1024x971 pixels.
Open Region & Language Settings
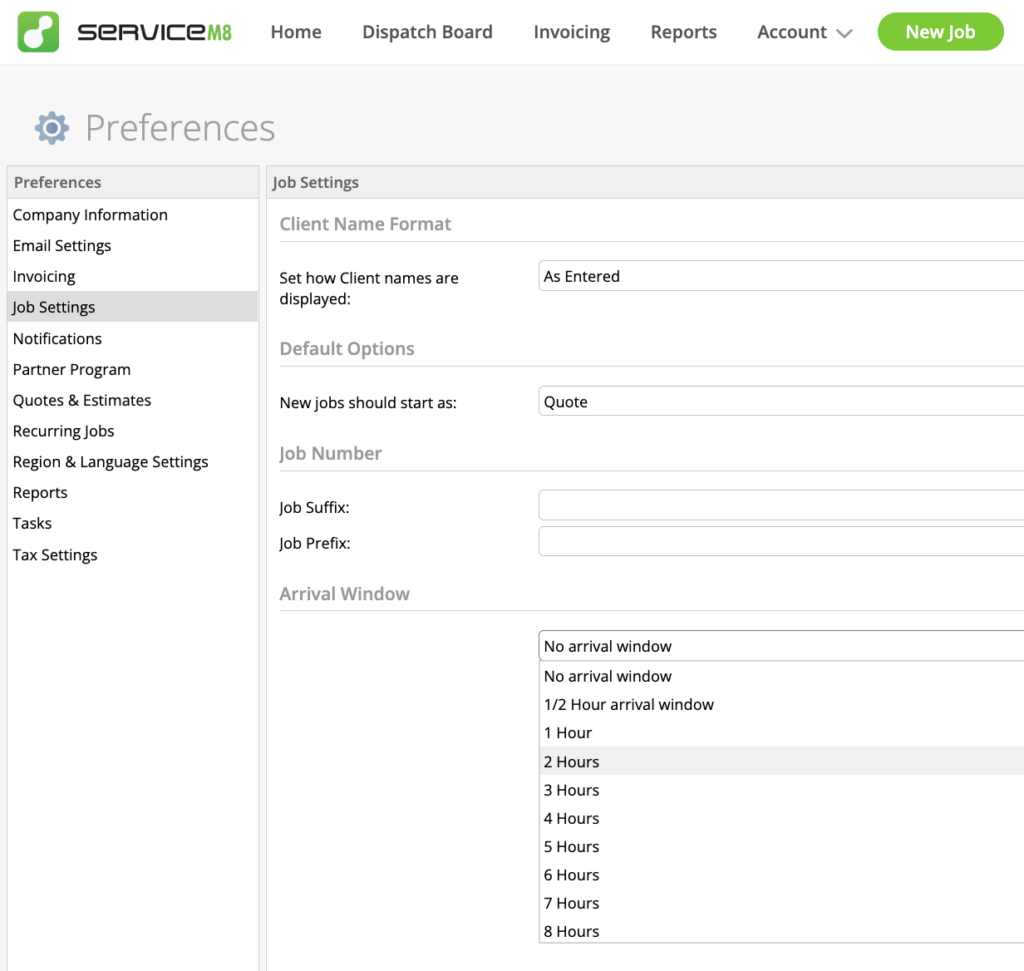coord(110,462)
